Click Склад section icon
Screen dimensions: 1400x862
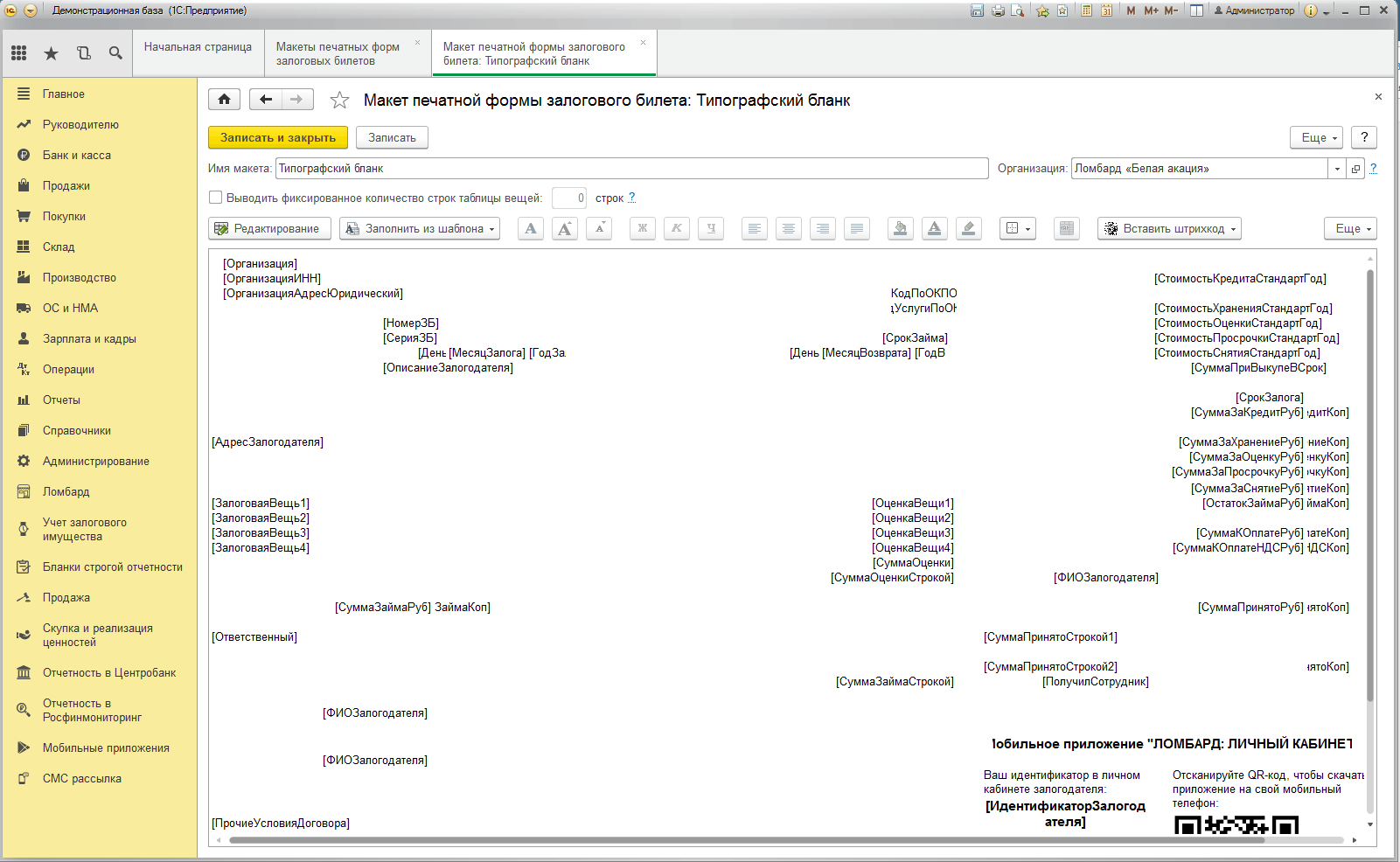tap(24, 247)
